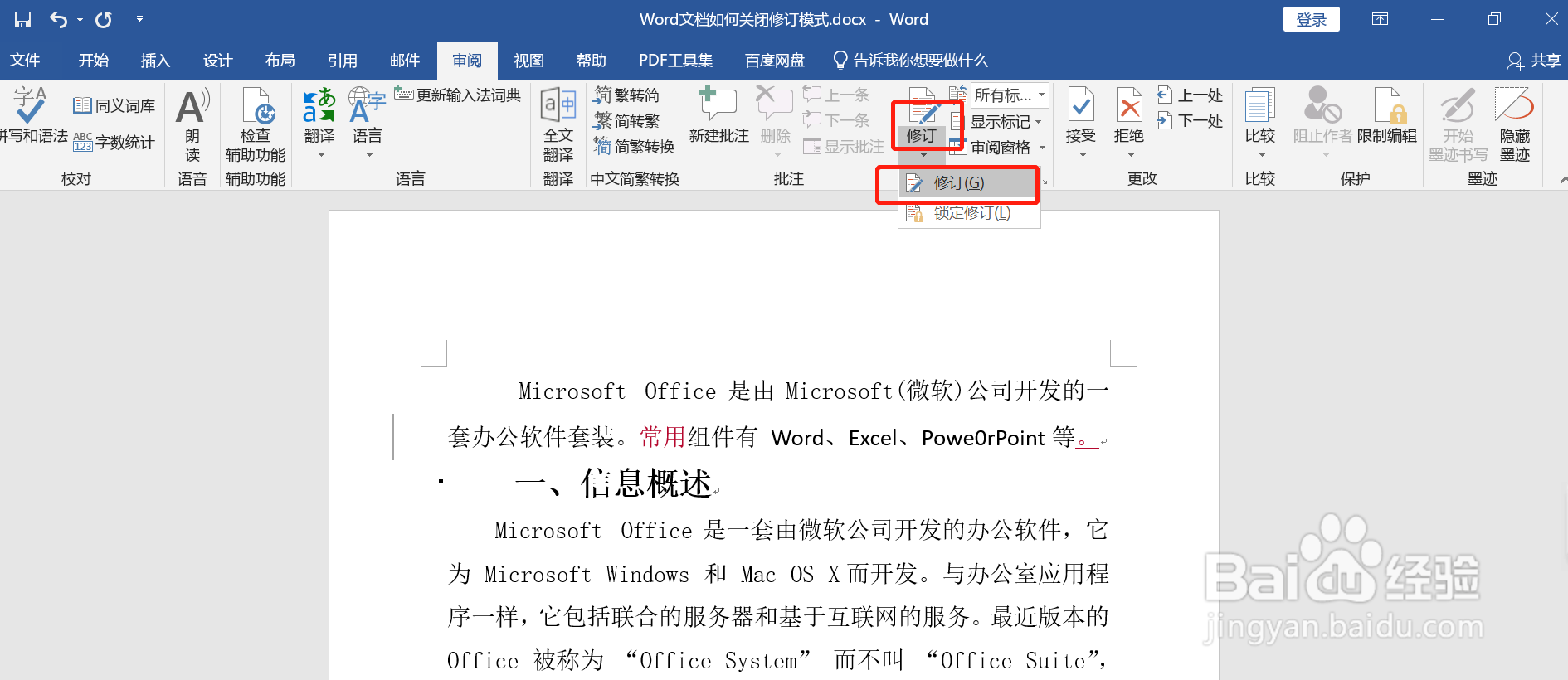Click 隐藏墨迹 hide ink button
Screen dimensions: 1568x680
[1514, 124]
